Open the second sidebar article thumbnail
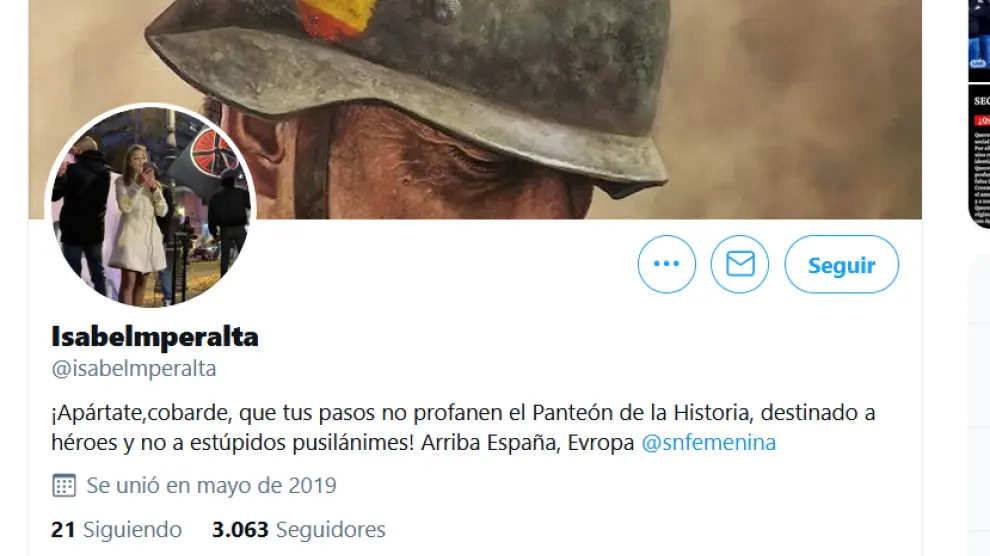 979,157
